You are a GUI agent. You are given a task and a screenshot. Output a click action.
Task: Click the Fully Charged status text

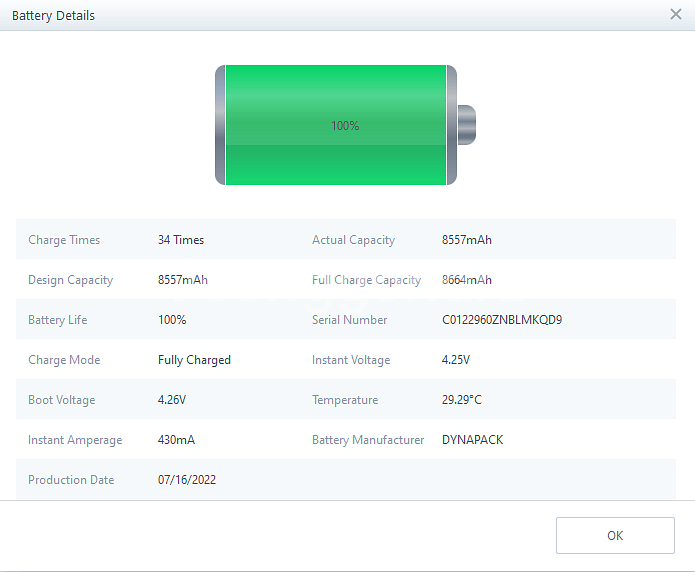tap(194, 360)
